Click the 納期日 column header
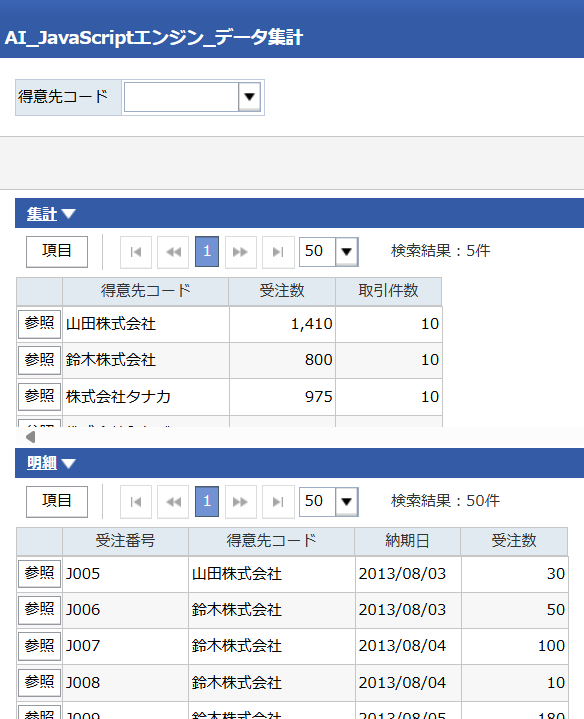The width and height of the screenshot is (584, 719). point(408,541)
